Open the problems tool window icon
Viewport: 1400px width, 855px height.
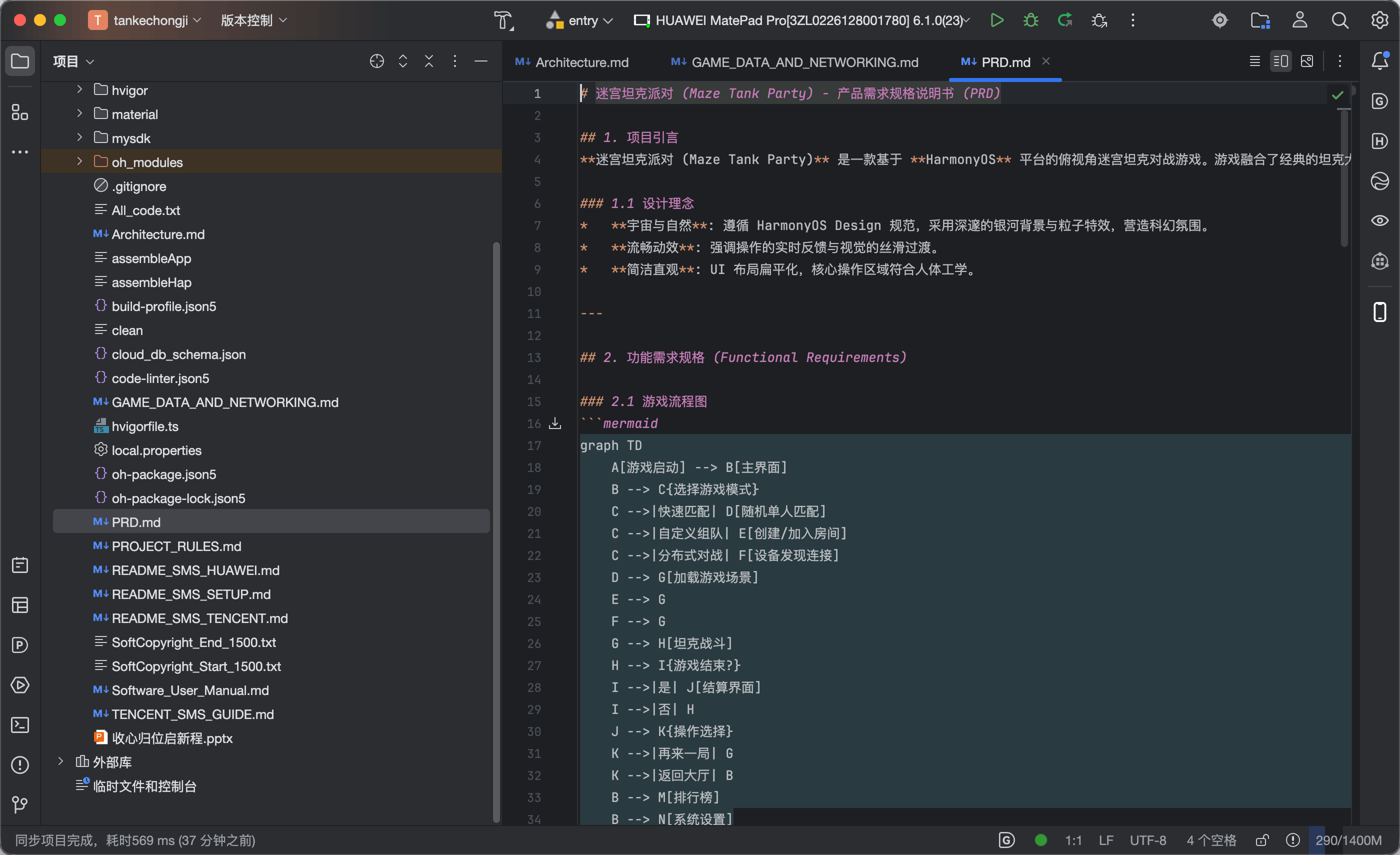click(20, 764)
